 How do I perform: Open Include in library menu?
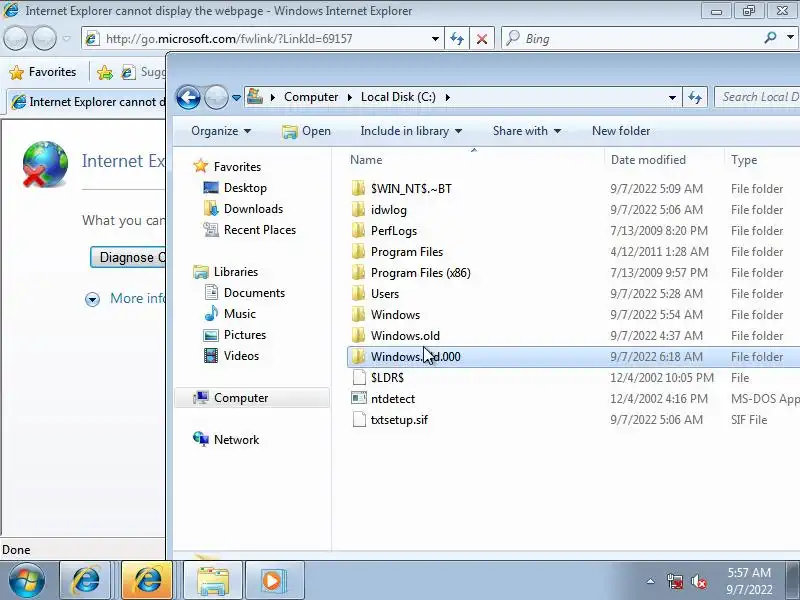411,131
